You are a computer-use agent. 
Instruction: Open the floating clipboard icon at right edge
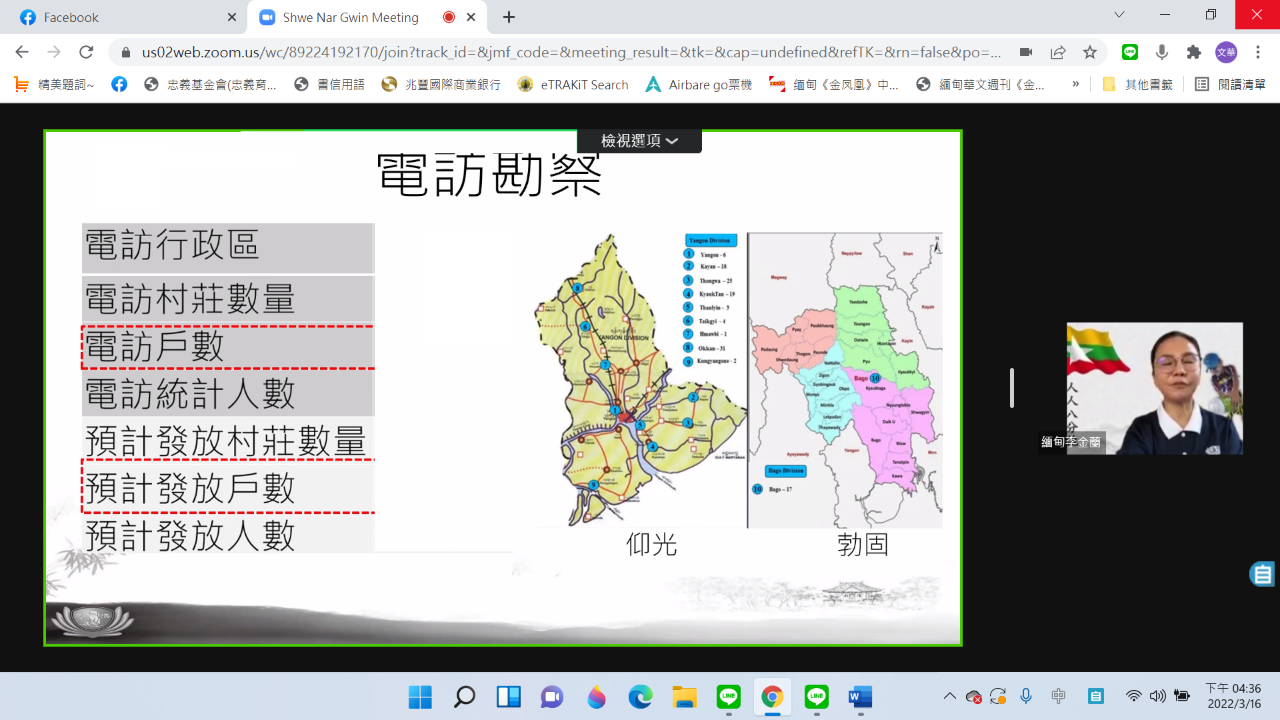coord(1263,574)
